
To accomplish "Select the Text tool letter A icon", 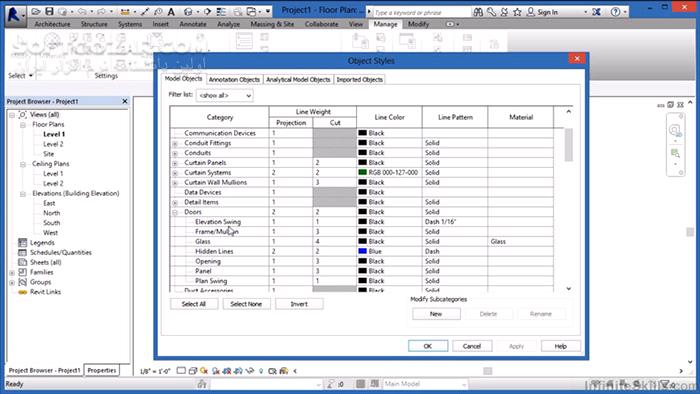I will [x=171, y=12].
